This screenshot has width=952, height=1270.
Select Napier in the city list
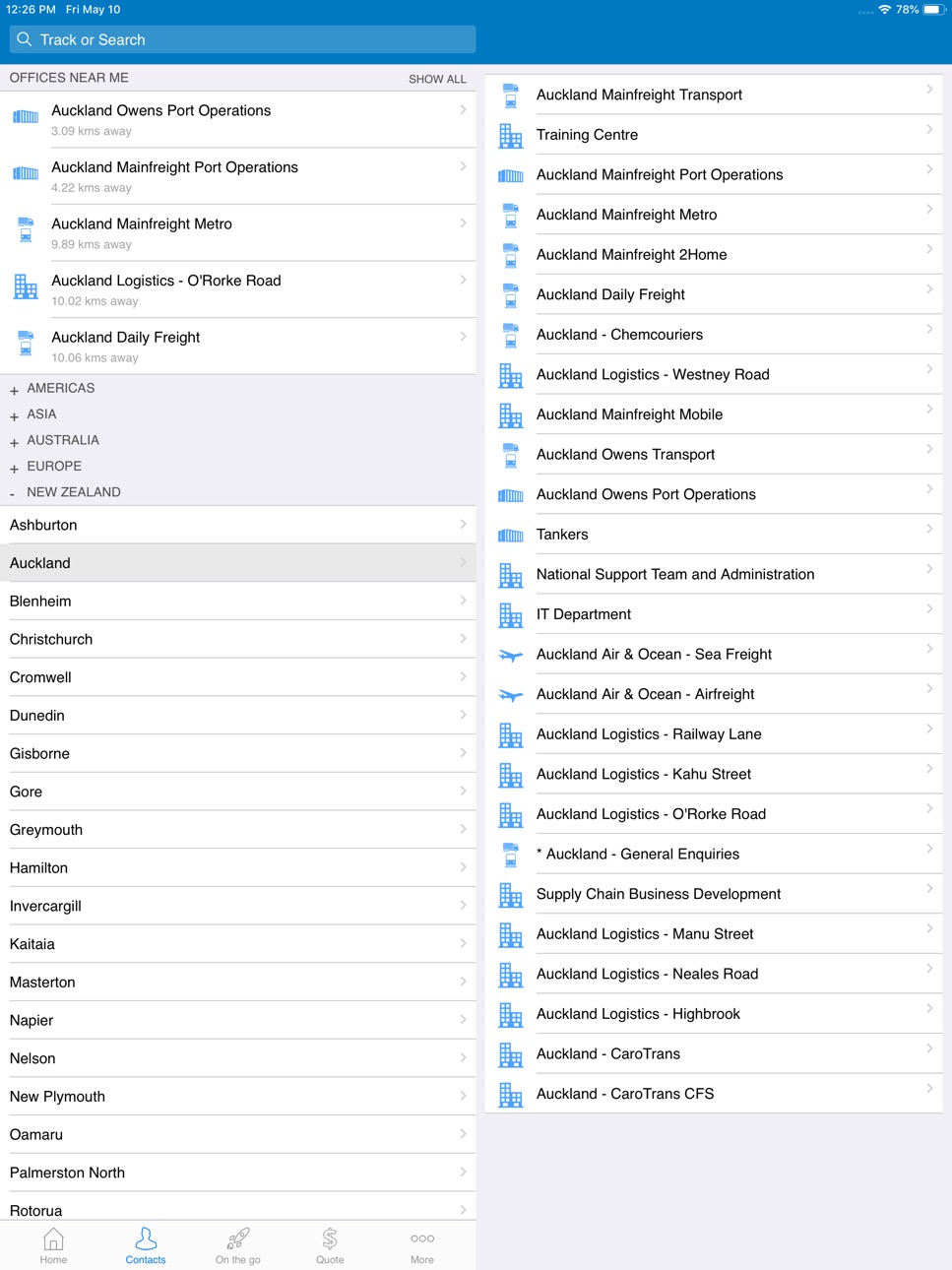pyautogui.click(x=238, y=1020)
